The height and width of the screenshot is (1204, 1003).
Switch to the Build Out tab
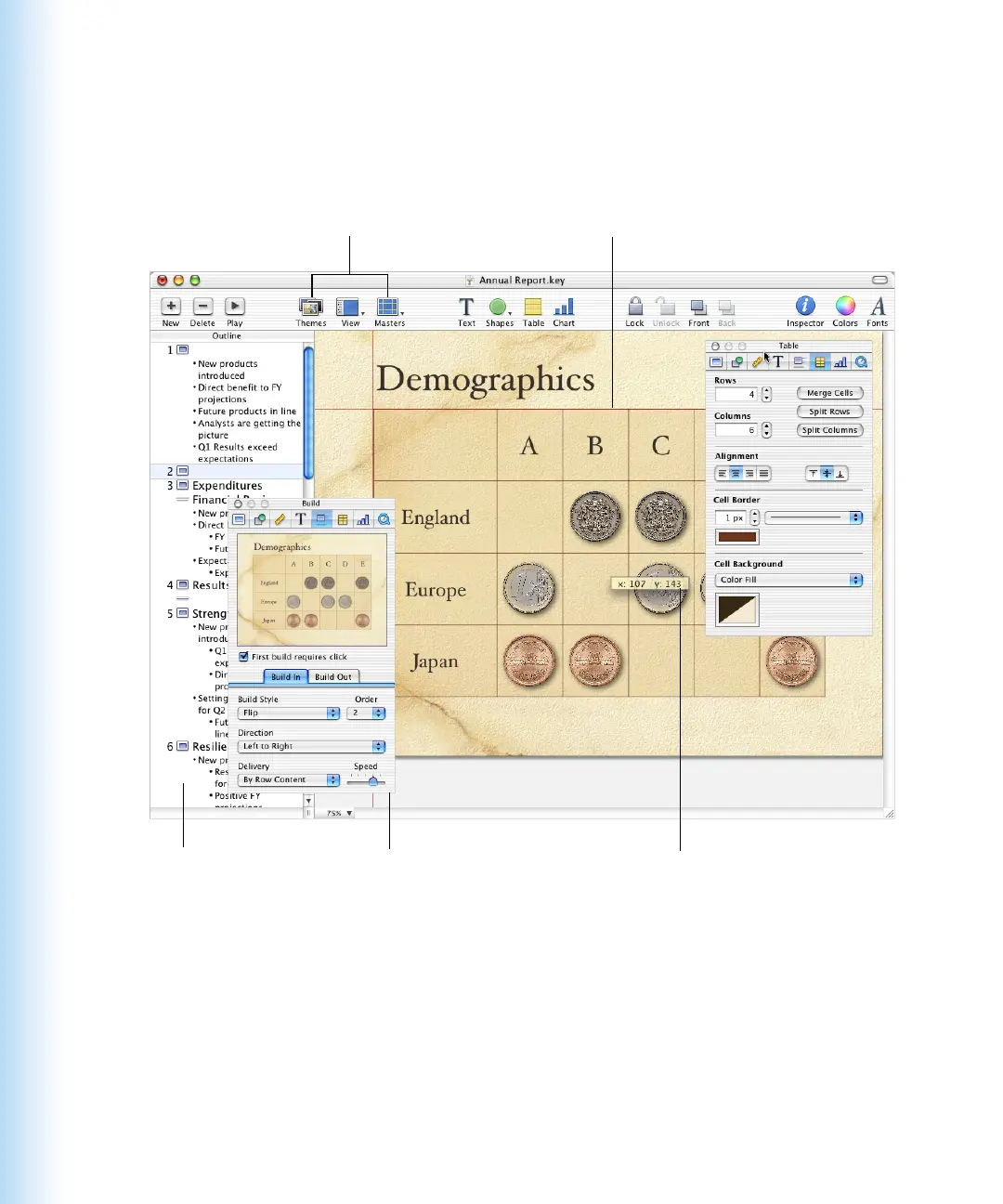[333, 677]
